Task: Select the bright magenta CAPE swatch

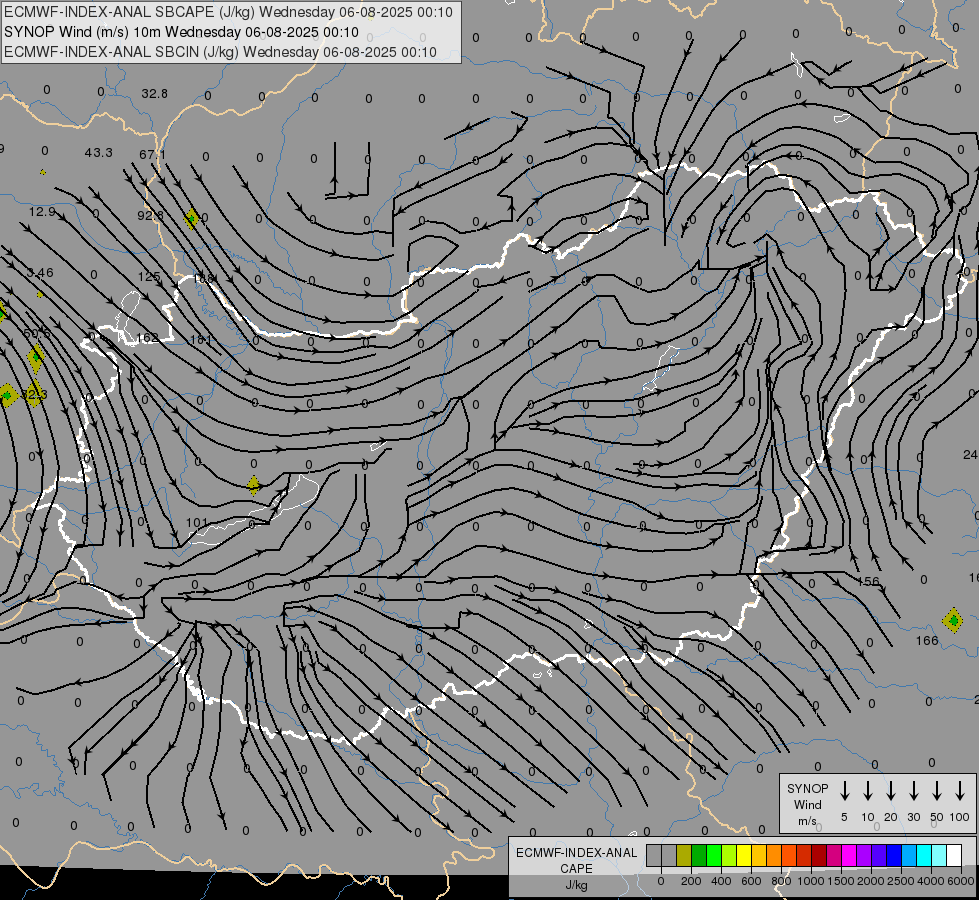Action: (x=849, y=855)
